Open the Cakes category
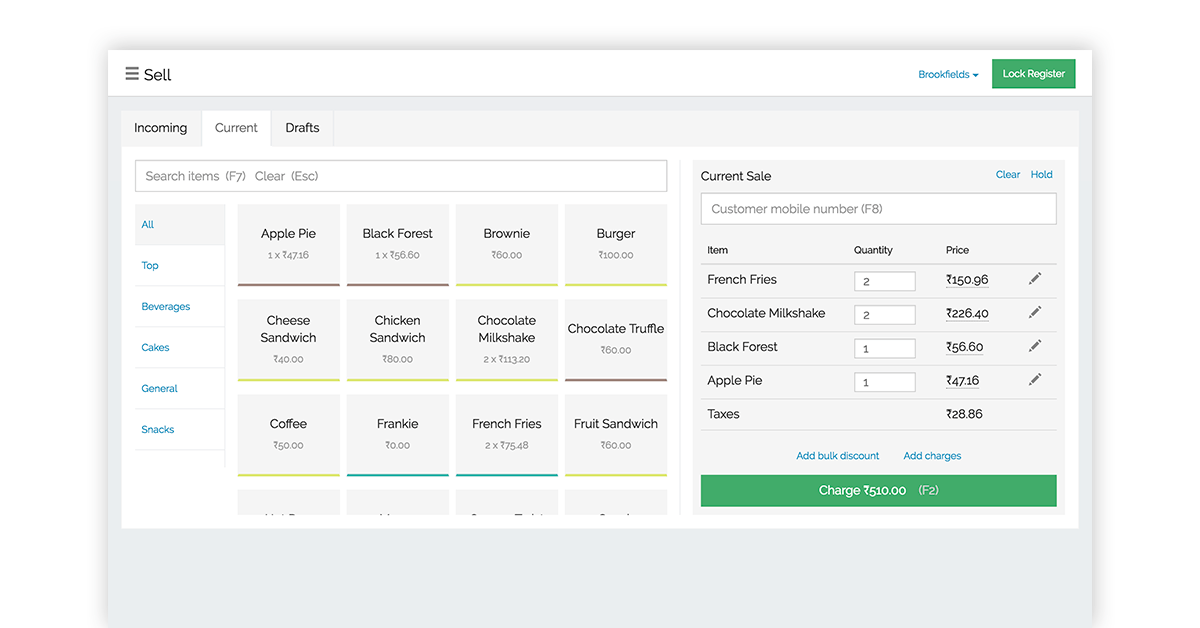Screen dimensions: 1200x628 180,348
